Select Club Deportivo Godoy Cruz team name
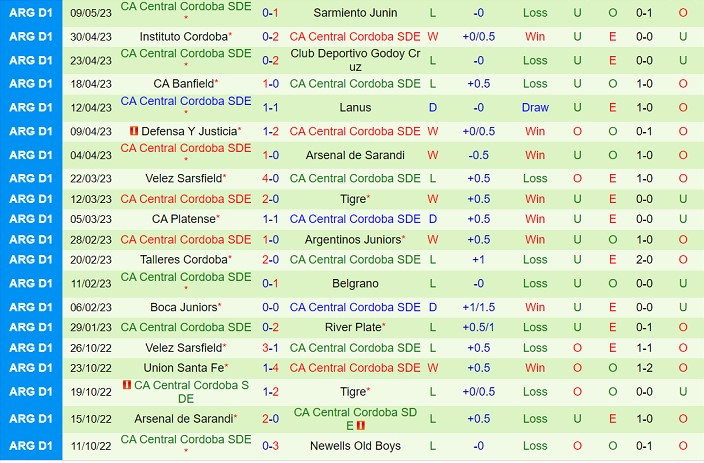 (355, 60)
